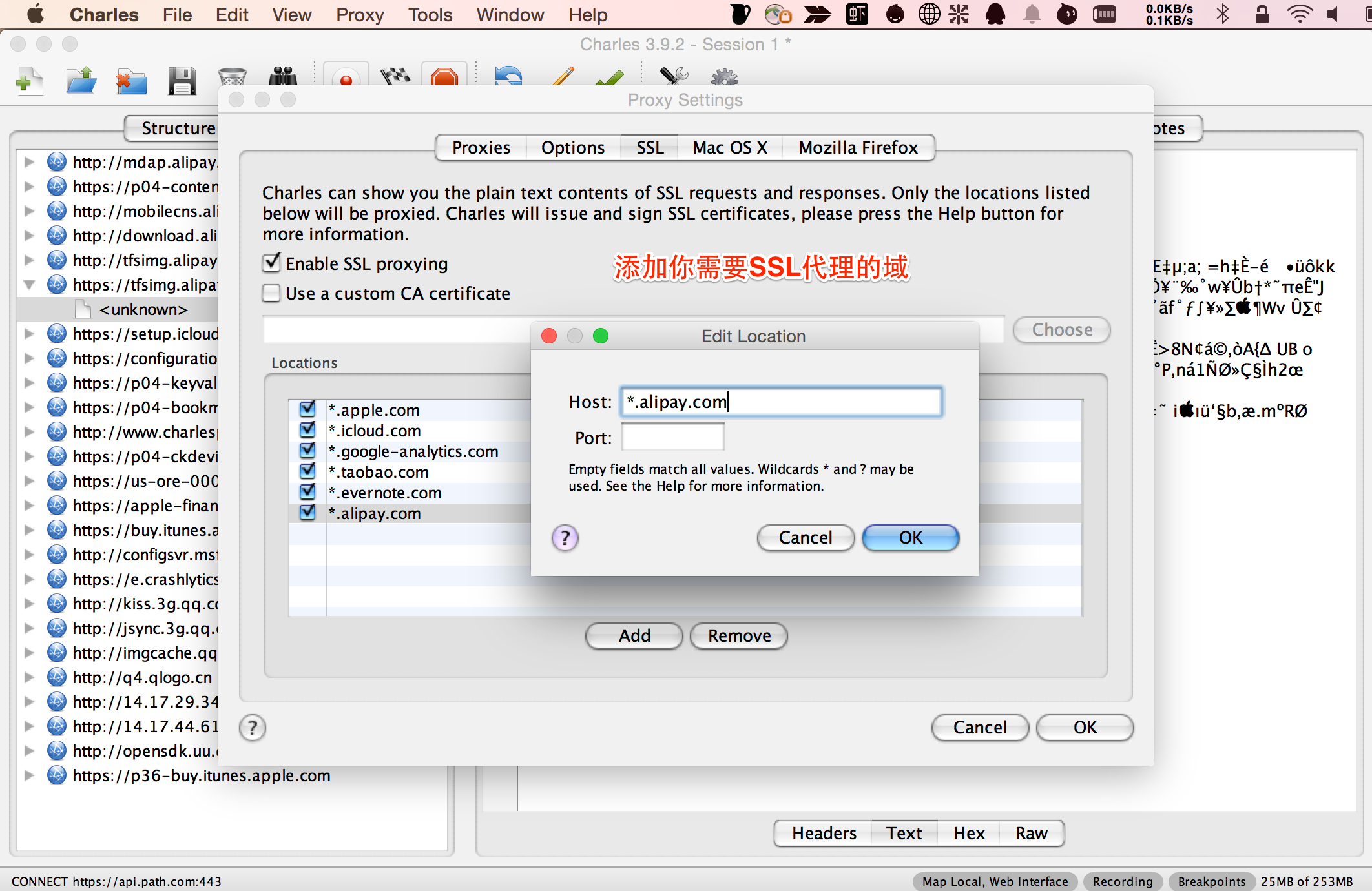
Task: Toggle Enable SSL proxying checkbox
Action: coord(272,263)
